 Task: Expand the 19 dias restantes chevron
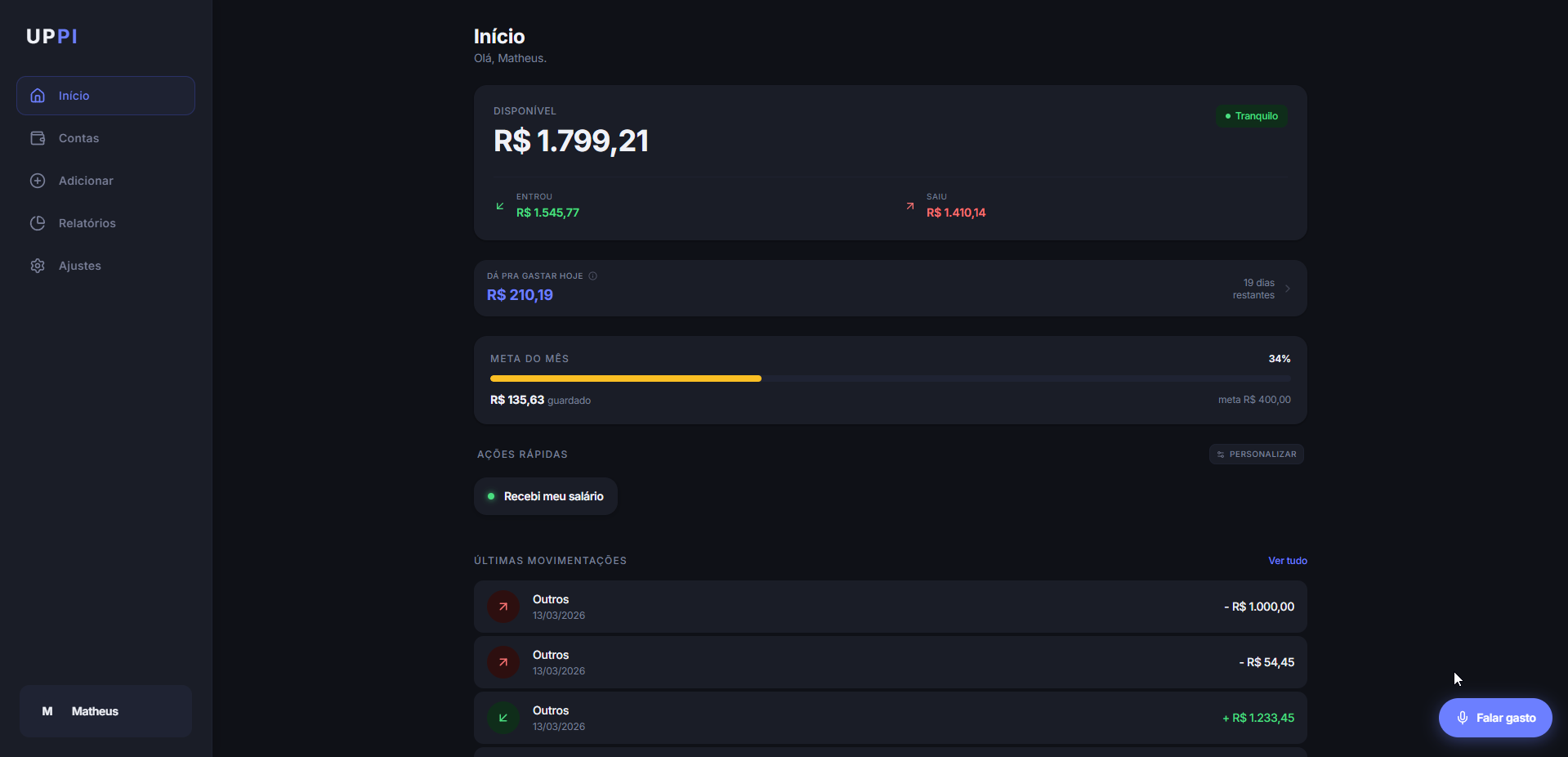[1288, 289]
